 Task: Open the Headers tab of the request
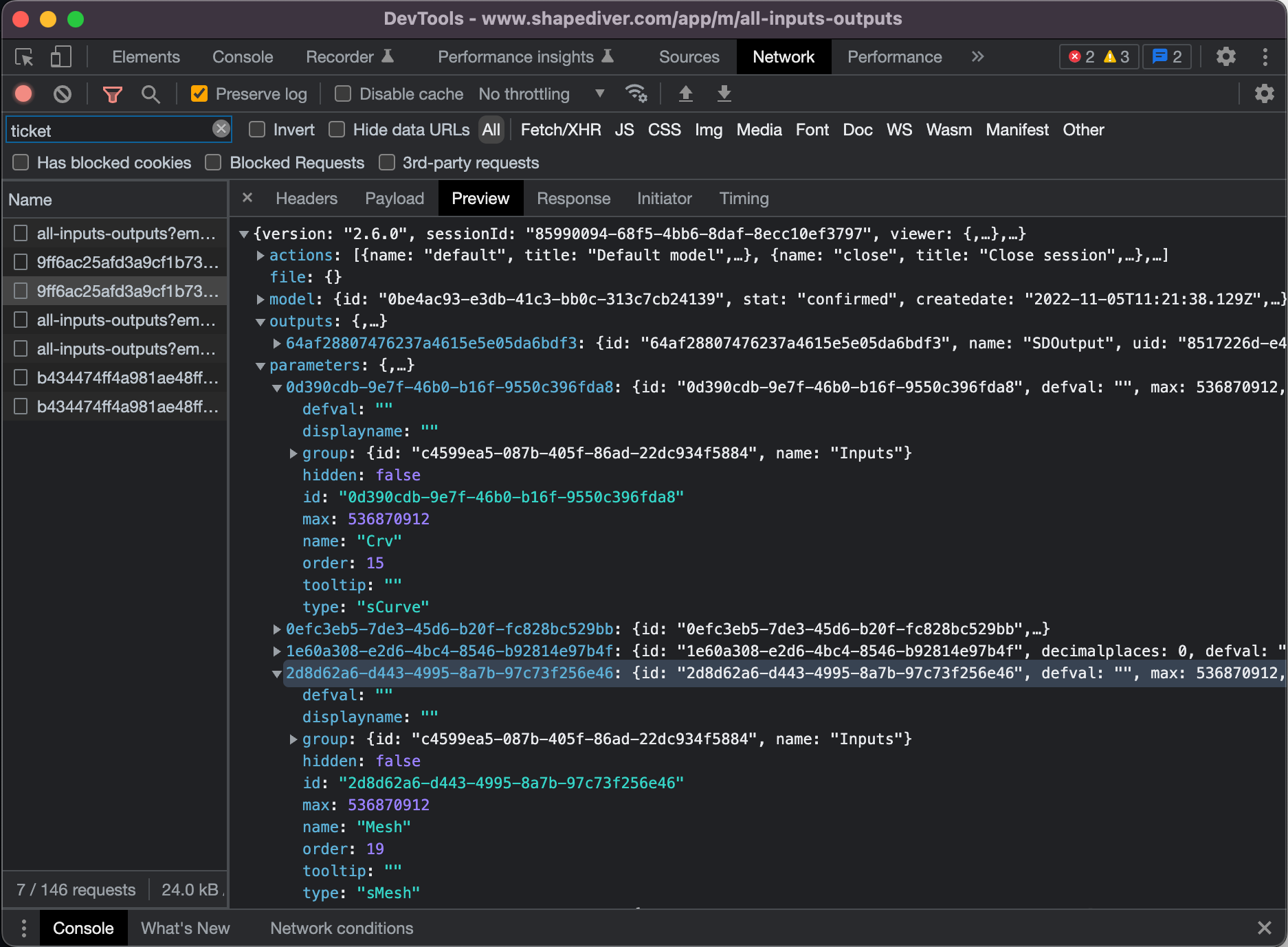coord(306,199)
